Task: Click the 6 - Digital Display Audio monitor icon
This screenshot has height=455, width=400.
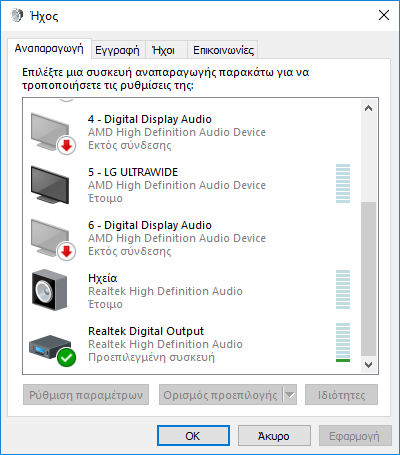Action: click(x=53, y=240)
